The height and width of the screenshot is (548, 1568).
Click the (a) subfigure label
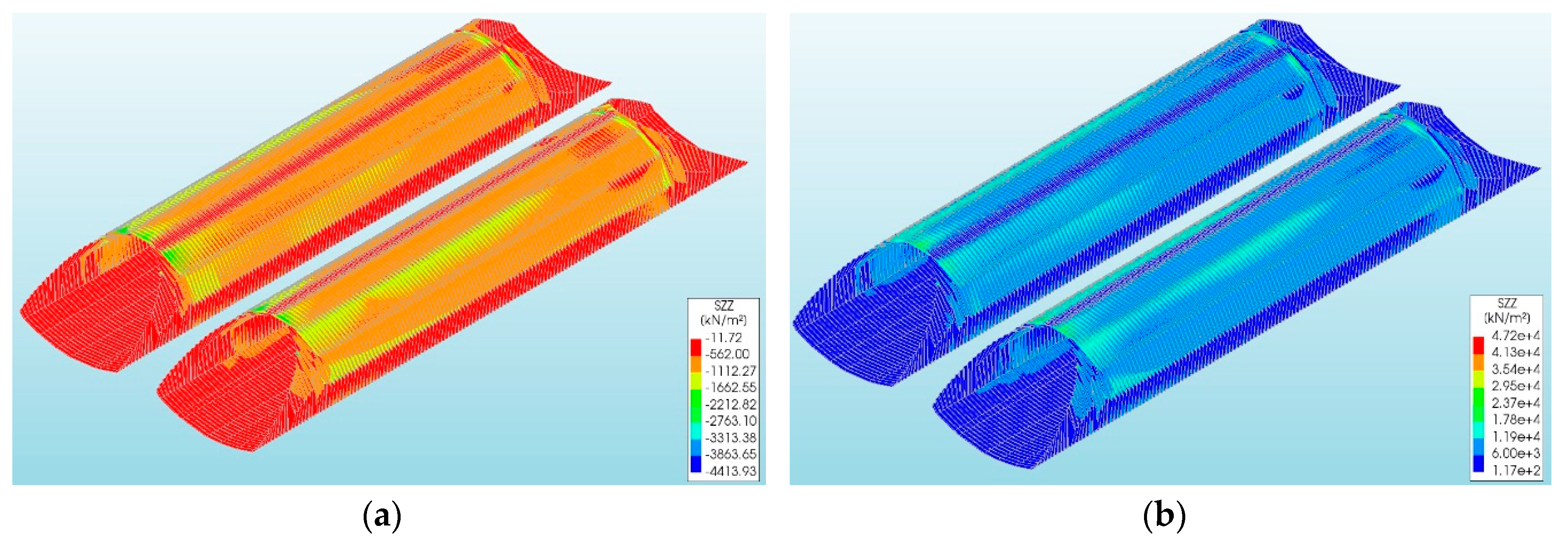[381, 517]
